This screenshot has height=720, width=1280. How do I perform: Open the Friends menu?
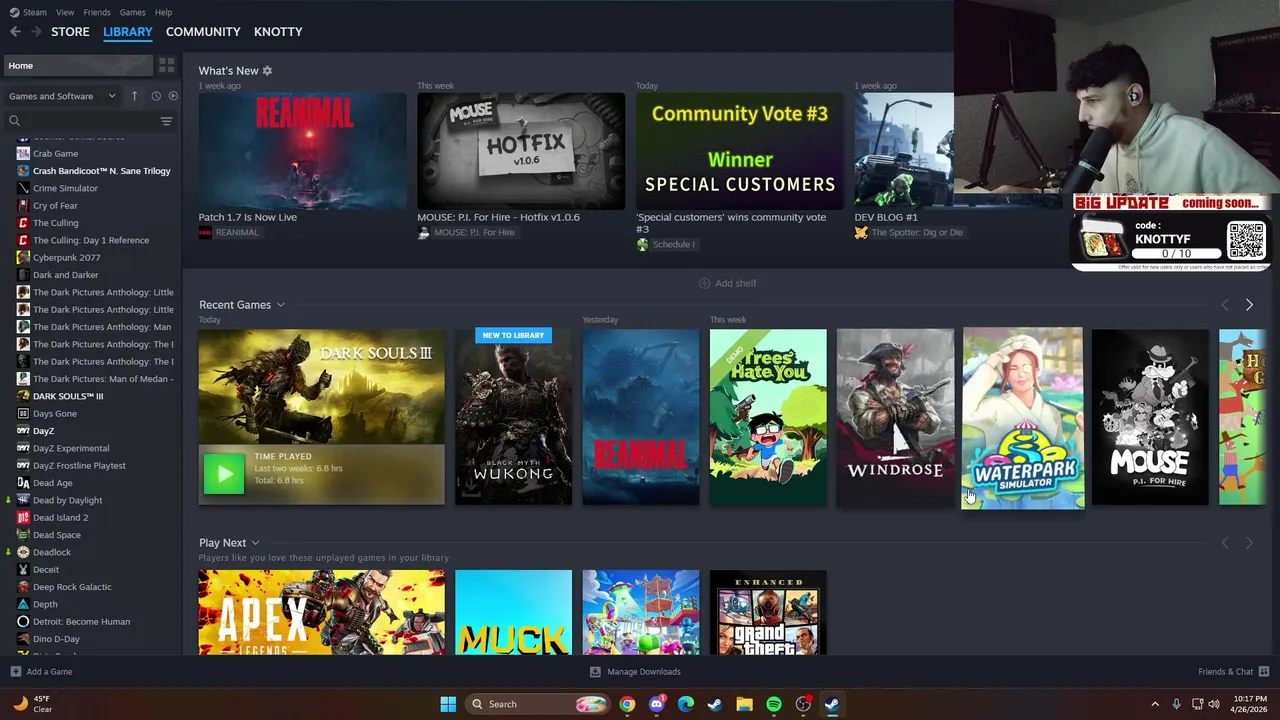97,12
